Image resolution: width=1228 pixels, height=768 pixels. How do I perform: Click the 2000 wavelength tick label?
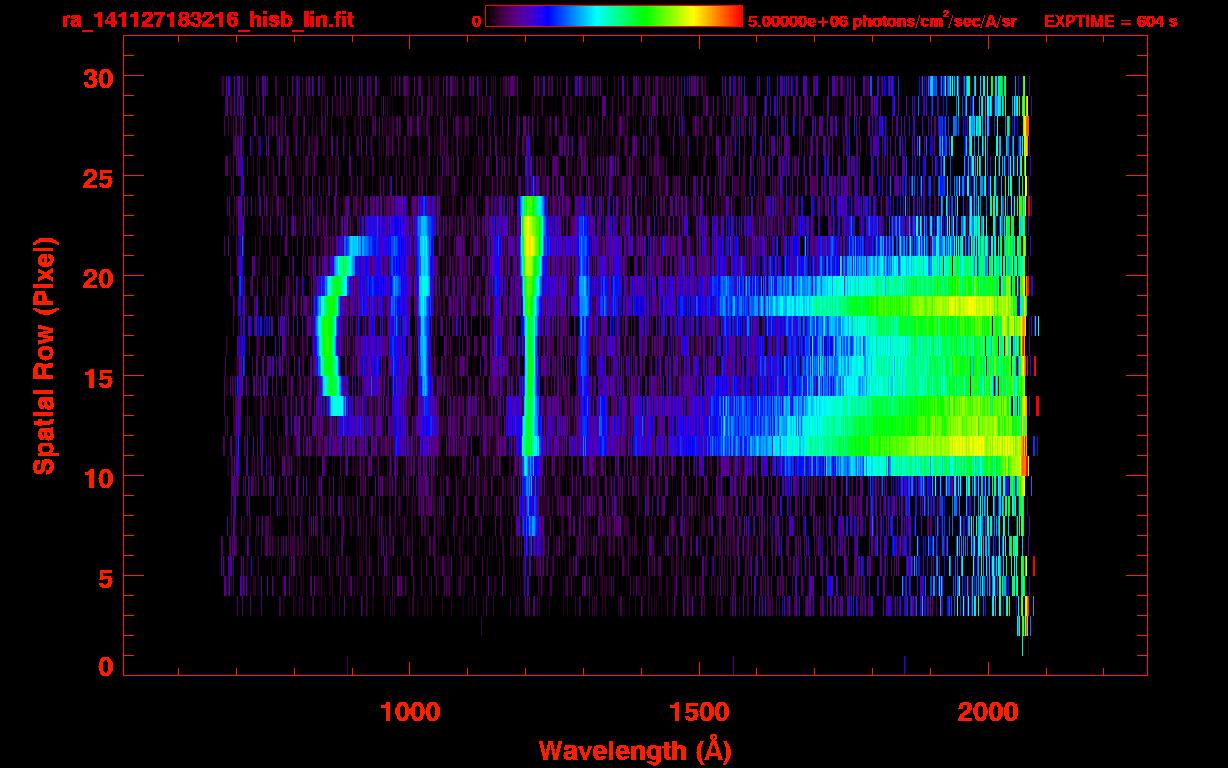point(988,712)
